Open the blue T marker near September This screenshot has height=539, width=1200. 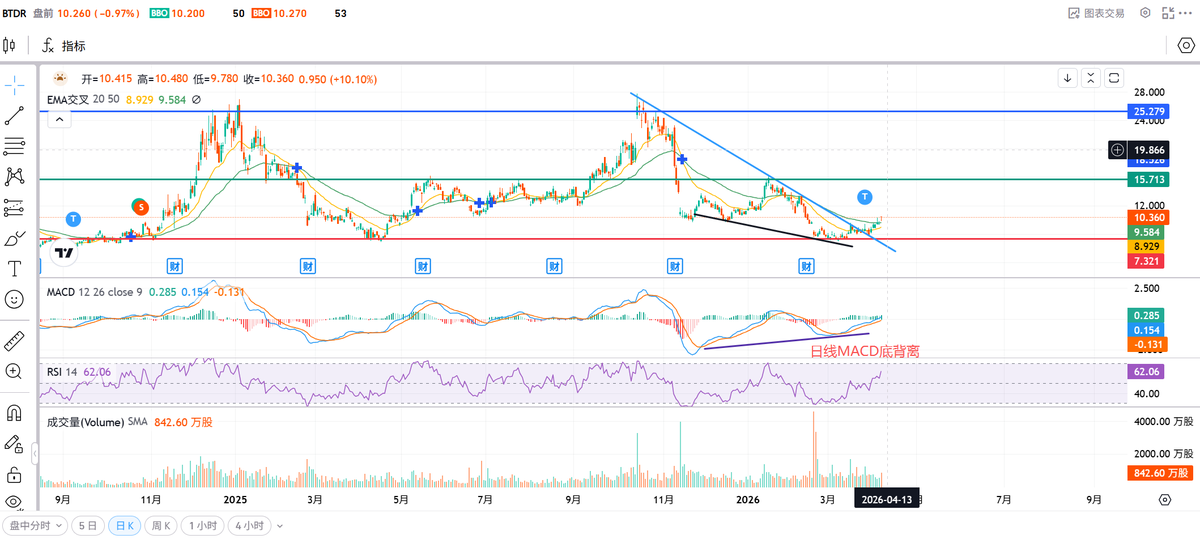tap(73, 218)
